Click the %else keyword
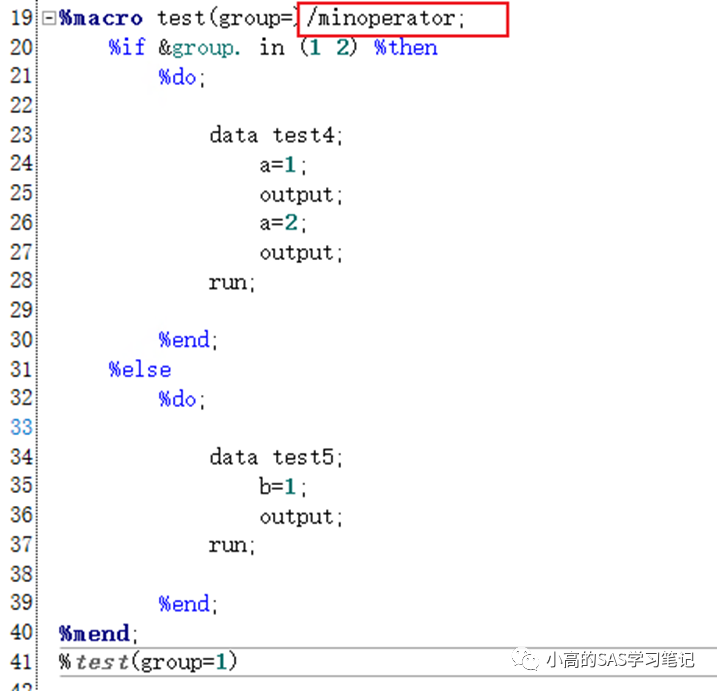This screenshot has width=717, height=691. (x=140, y=370)
